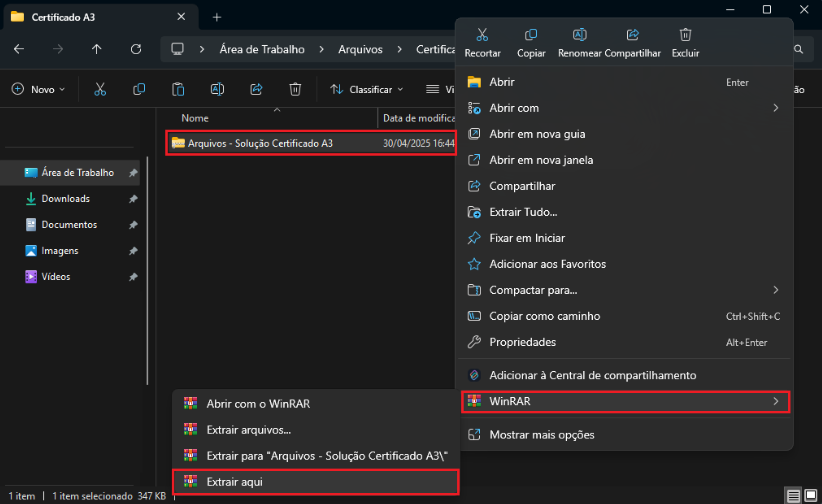This screenshot has height=504, width=822.
Task: Click Excluir trash icon in context menu
Action: [x=685, y=35]
